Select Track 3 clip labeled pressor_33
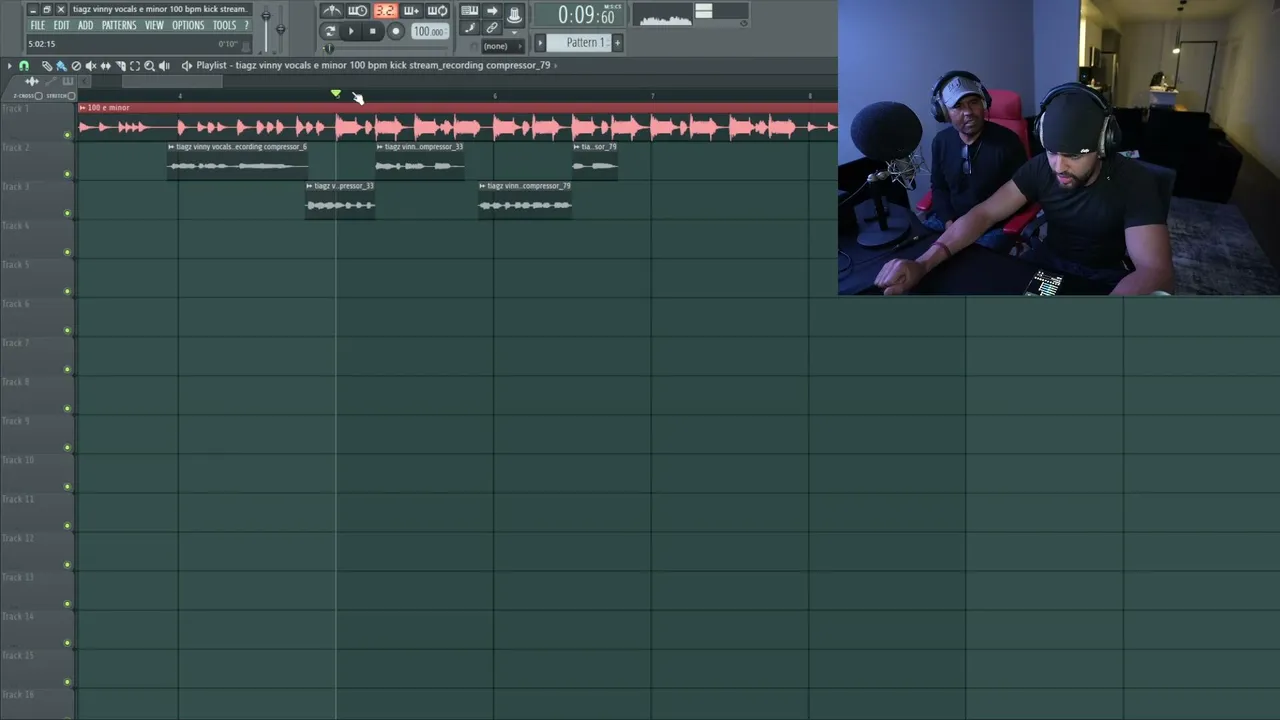This screenshot has height=720, width=1280. (340, 199)
